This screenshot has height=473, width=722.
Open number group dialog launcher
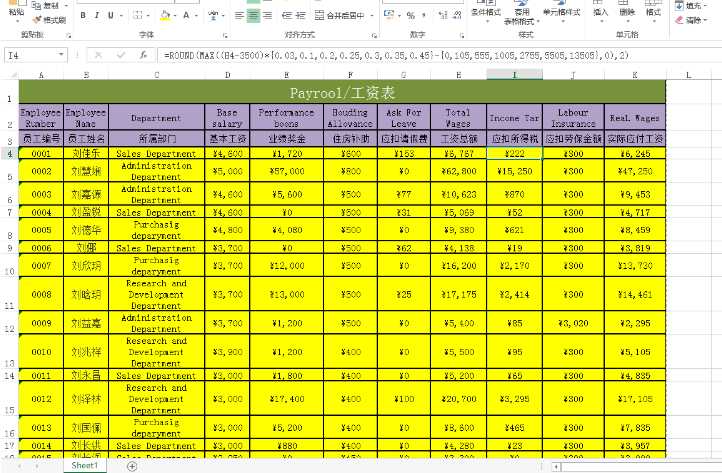(462, 35)
